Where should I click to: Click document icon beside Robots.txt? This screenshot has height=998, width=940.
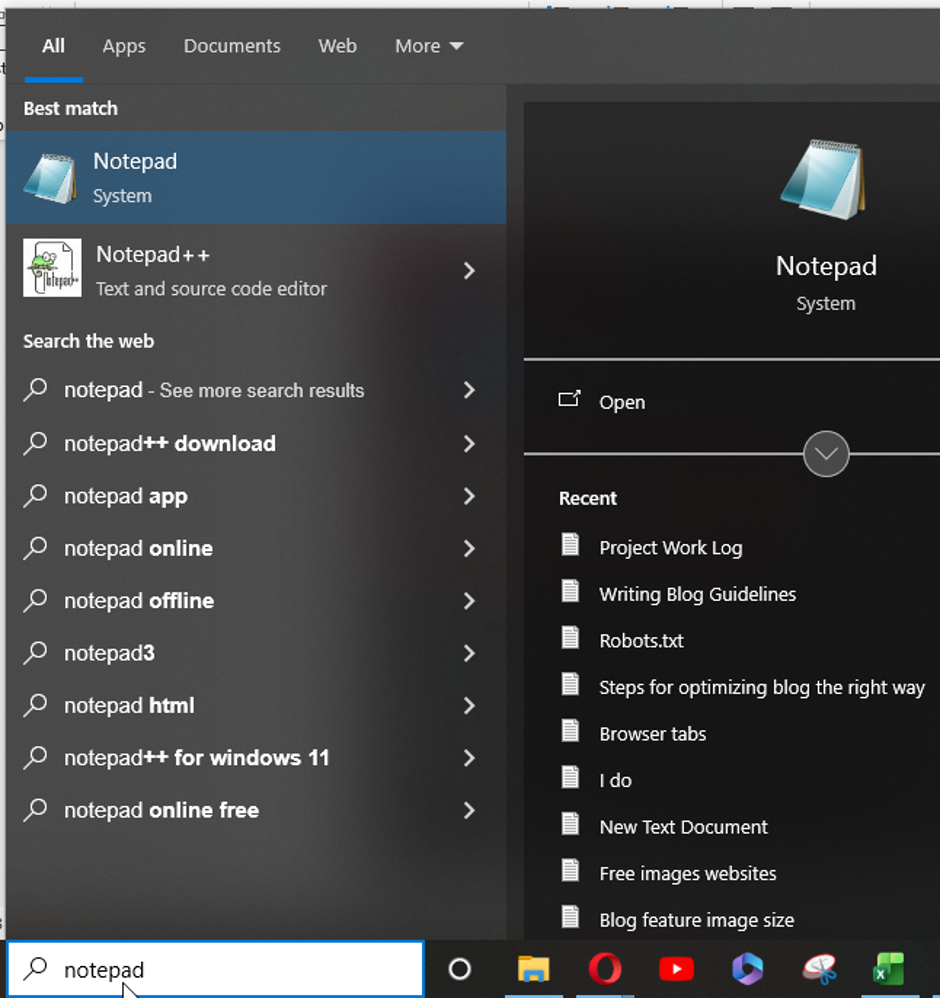pyautogui.click(x=570, y=637)
